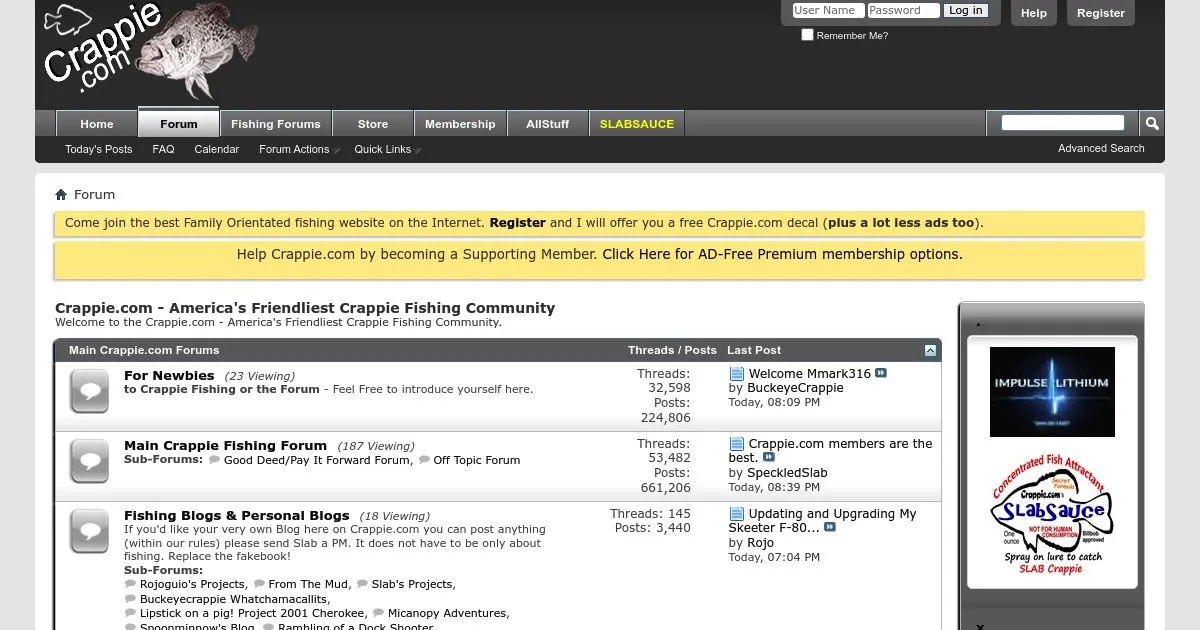The width and height of the screenshot is (1200, 630).
Task: Open Micanopy Adventures blog
Action: (447, 613)
